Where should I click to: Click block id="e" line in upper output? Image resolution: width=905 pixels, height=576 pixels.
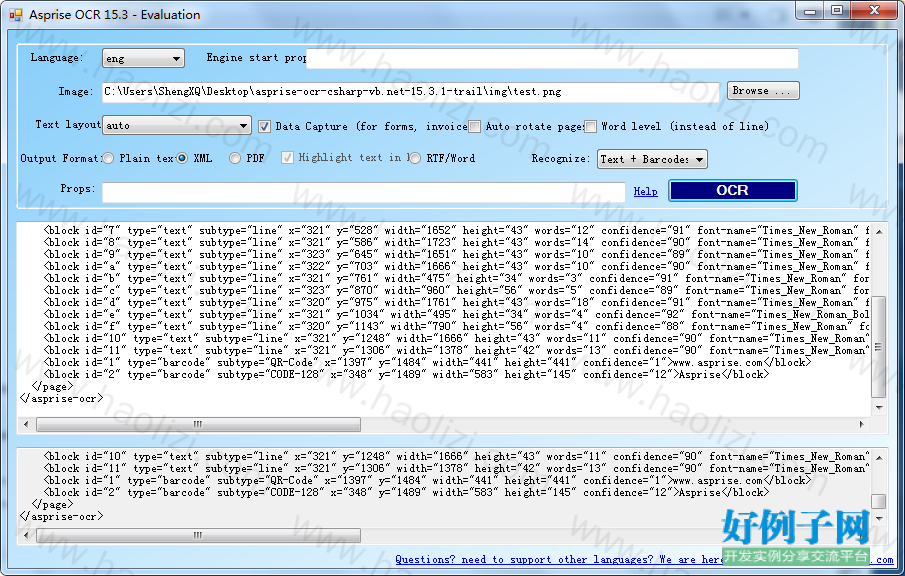pyautogui.click(x=456, y=315)
